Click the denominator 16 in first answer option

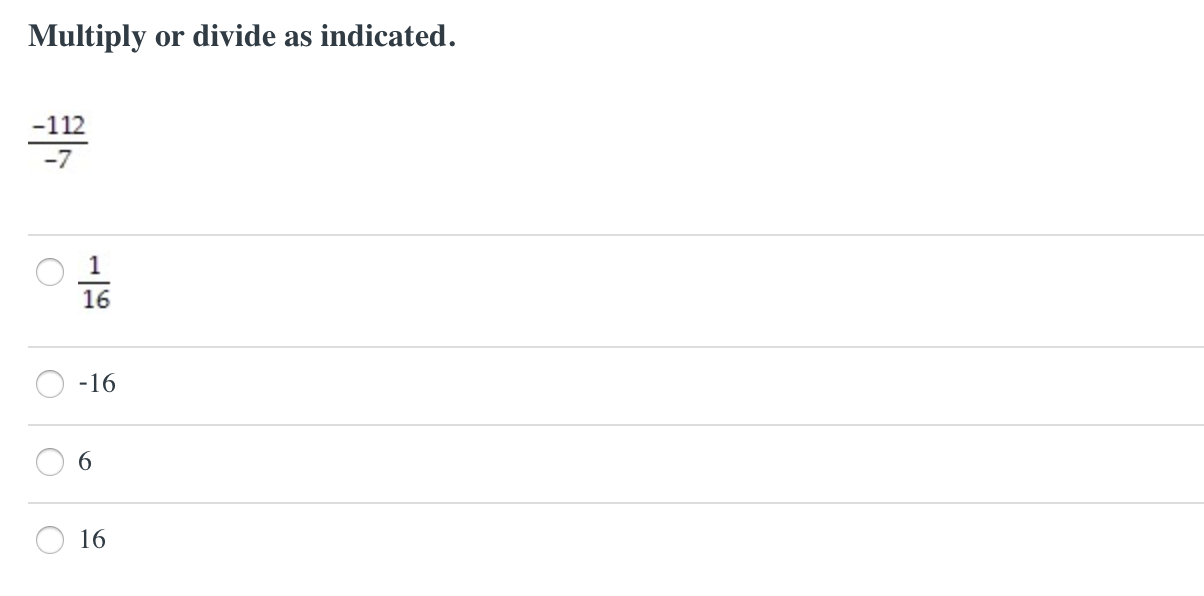[96, 300]
